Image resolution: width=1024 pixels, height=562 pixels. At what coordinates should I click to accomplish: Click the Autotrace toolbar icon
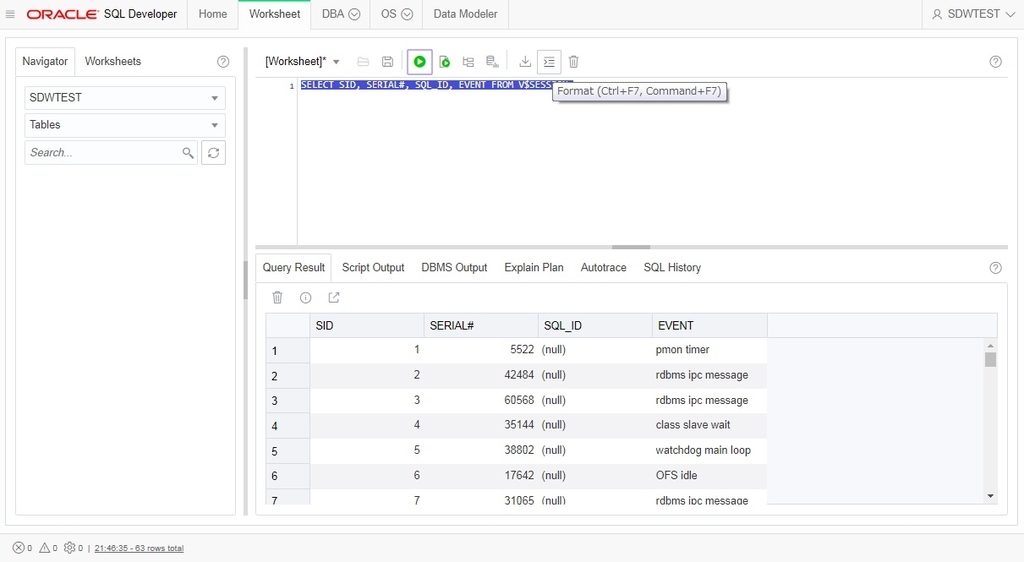[492, 62]
